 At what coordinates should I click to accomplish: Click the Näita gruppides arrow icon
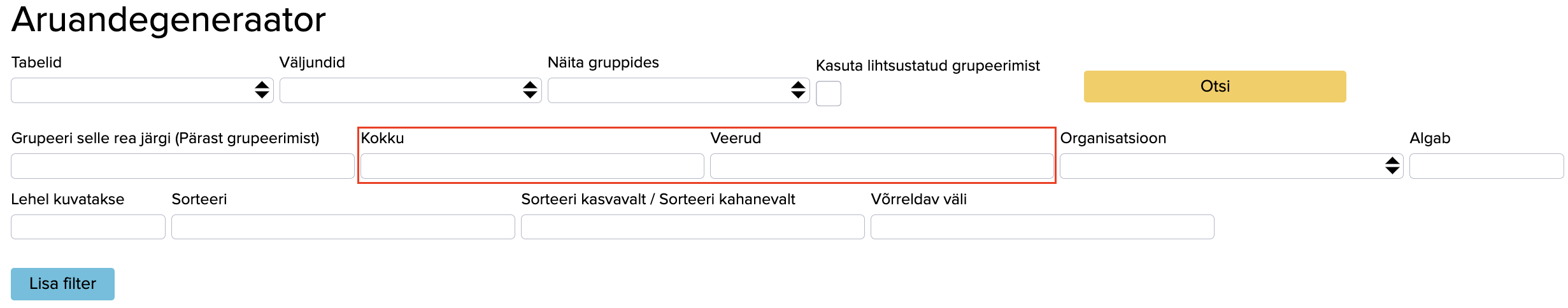798,90
